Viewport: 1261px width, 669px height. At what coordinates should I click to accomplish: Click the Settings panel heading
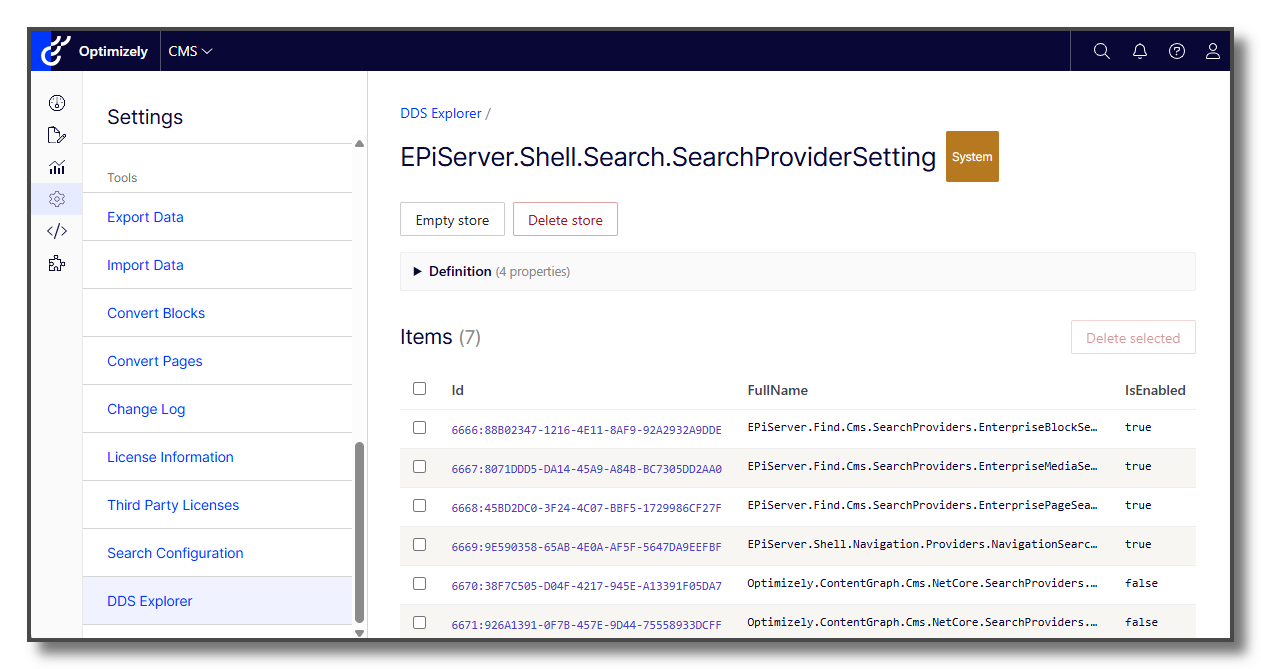click(x=145, y=117)
